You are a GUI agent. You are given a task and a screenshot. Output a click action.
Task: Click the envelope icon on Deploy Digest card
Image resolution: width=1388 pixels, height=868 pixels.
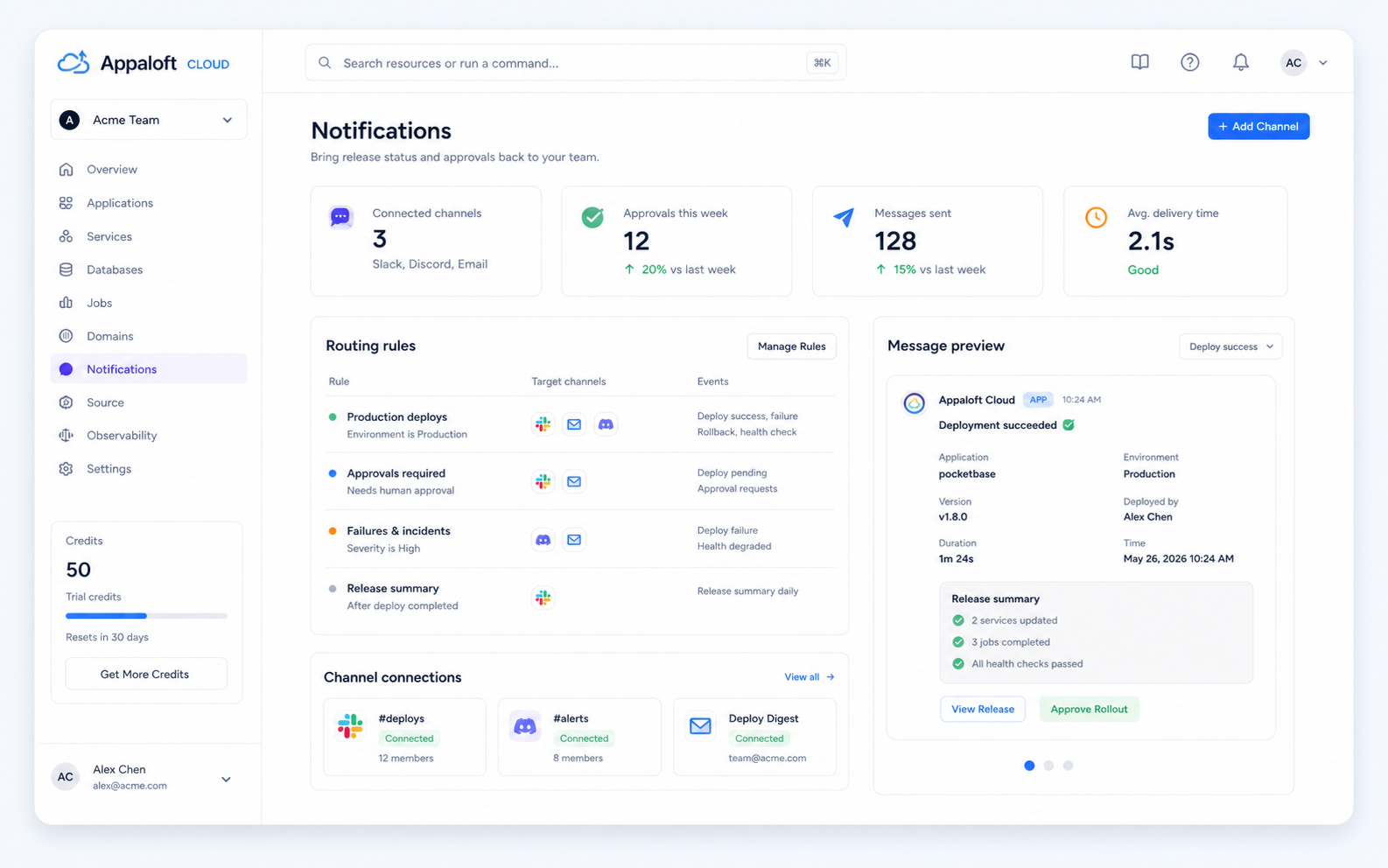[700, 726]
